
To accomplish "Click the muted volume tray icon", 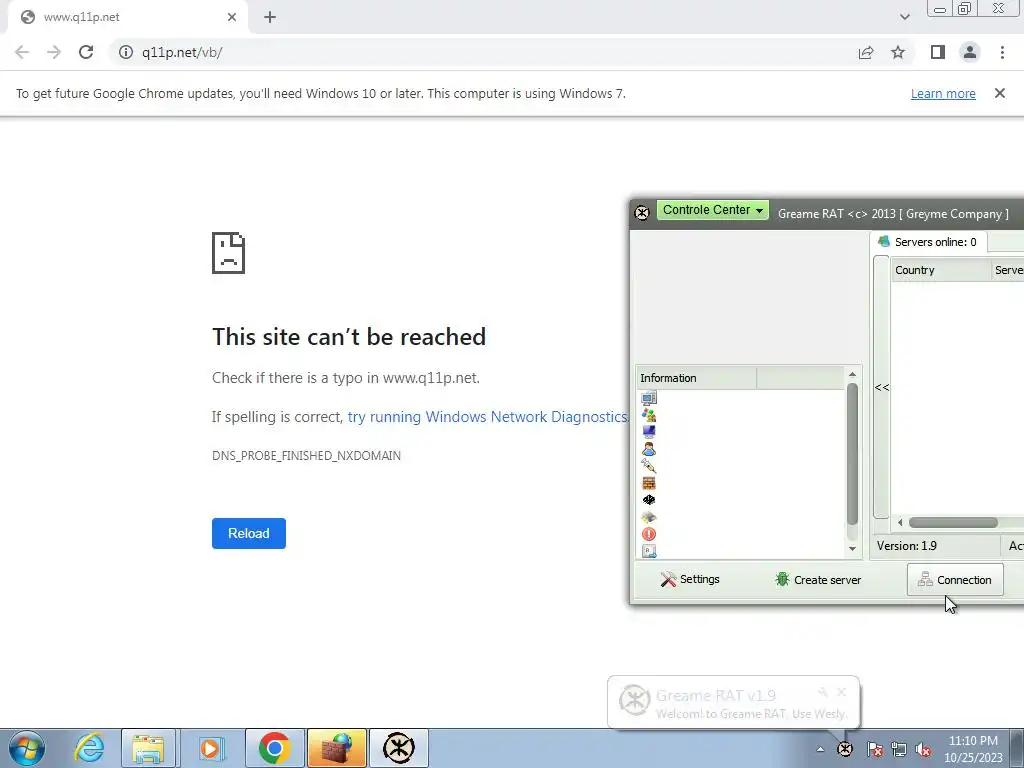I will point(923,749).
